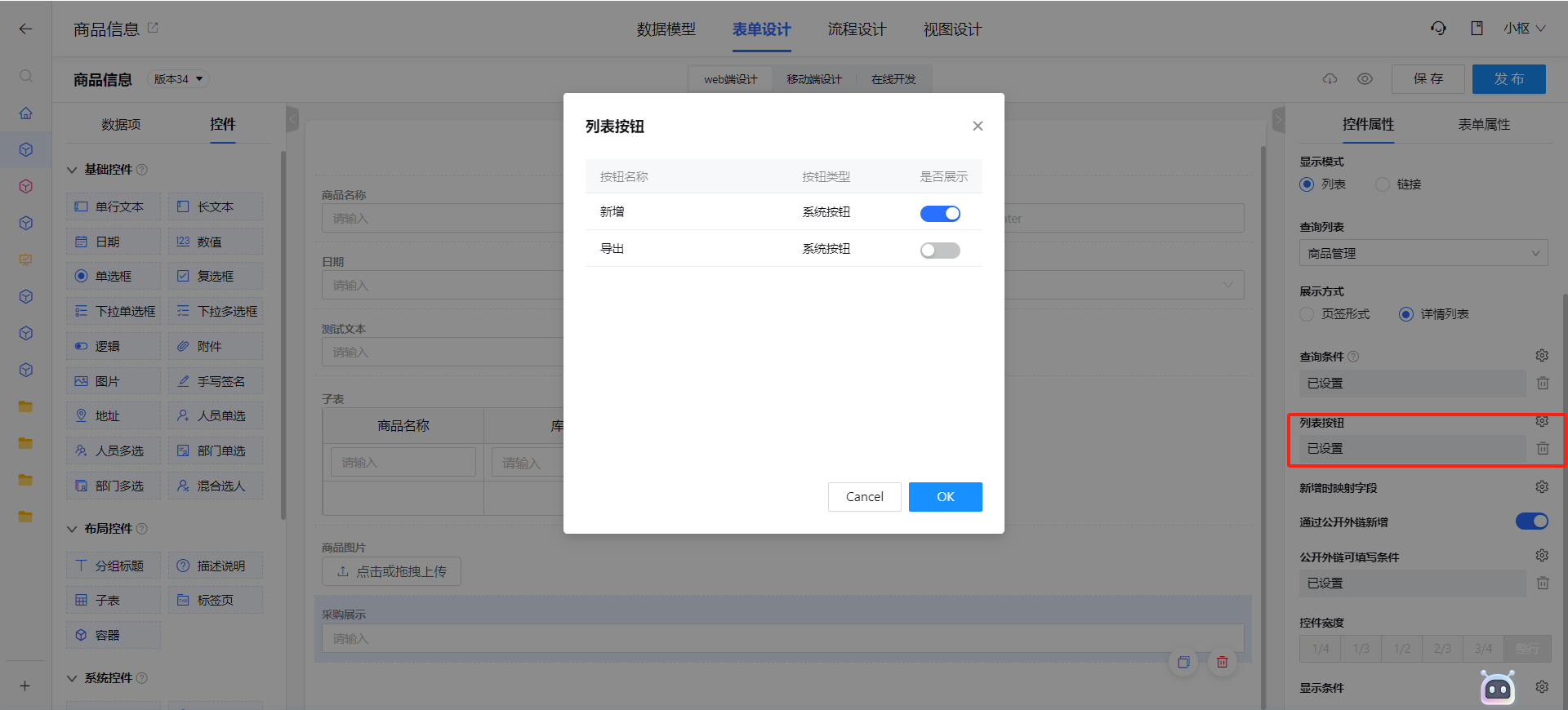The image size is (1568, 710).
Task: Delete the 列表按钮 setting via trash icon
Action: [1543, 448]
